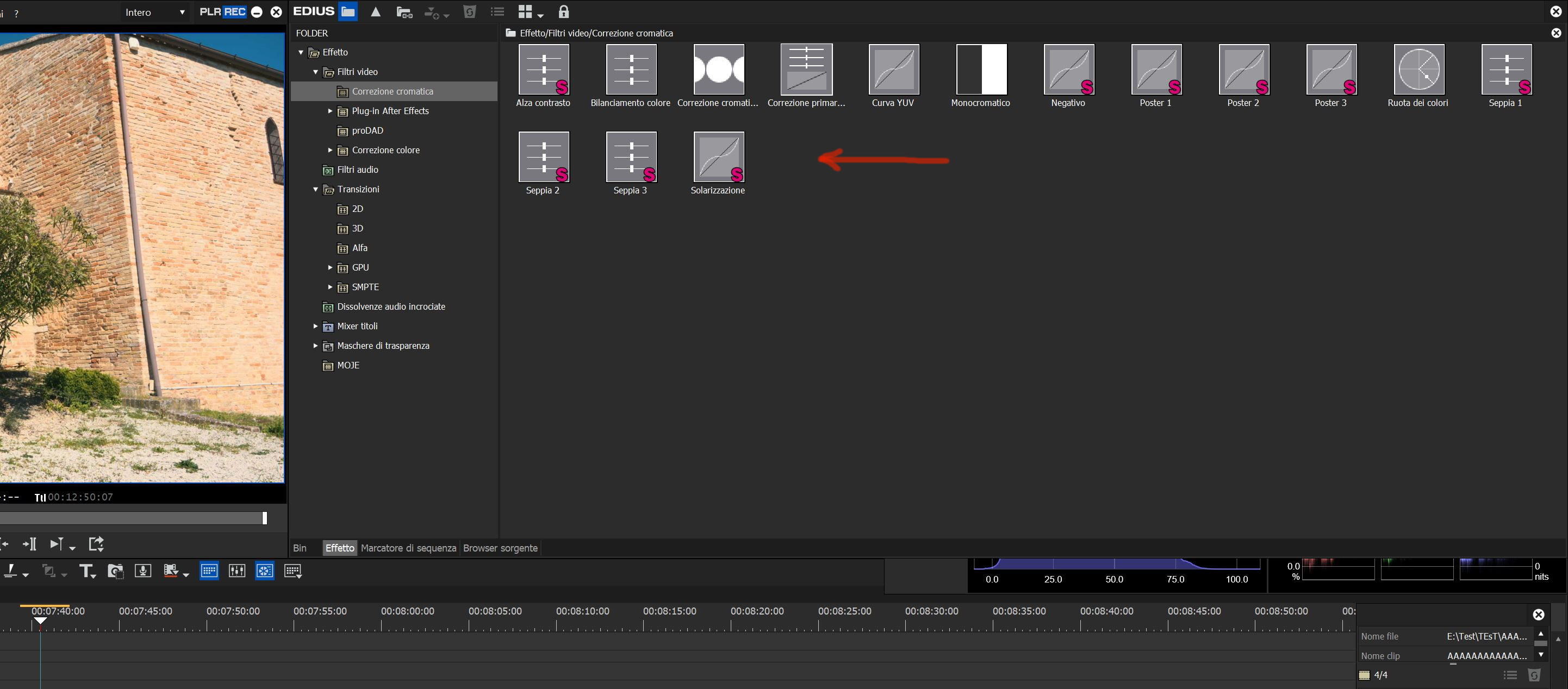This screenshot has height=689, width=1568.
Task: Click the up-folder triangle icon
Action: coord(376,11)
